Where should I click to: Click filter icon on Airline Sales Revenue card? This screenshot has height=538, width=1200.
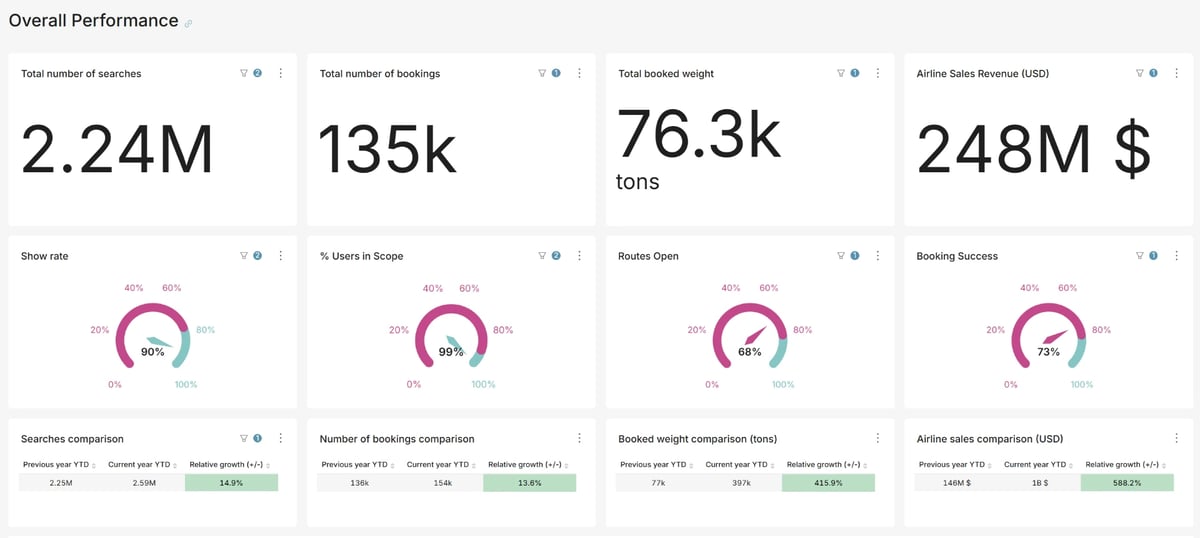(1139, 73)
